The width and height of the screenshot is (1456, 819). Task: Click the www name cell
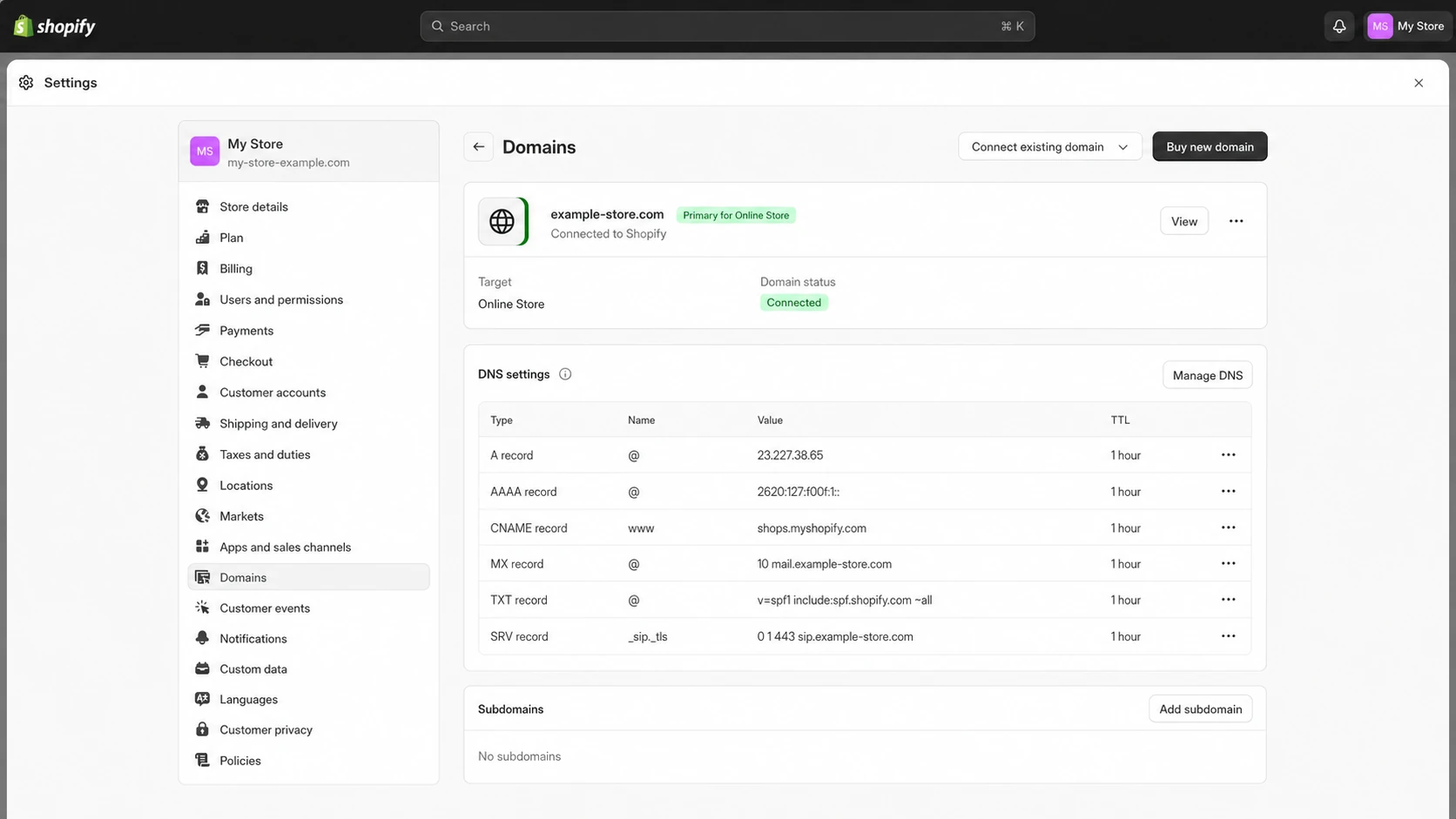pyautogui.click(x=641, y=528)
